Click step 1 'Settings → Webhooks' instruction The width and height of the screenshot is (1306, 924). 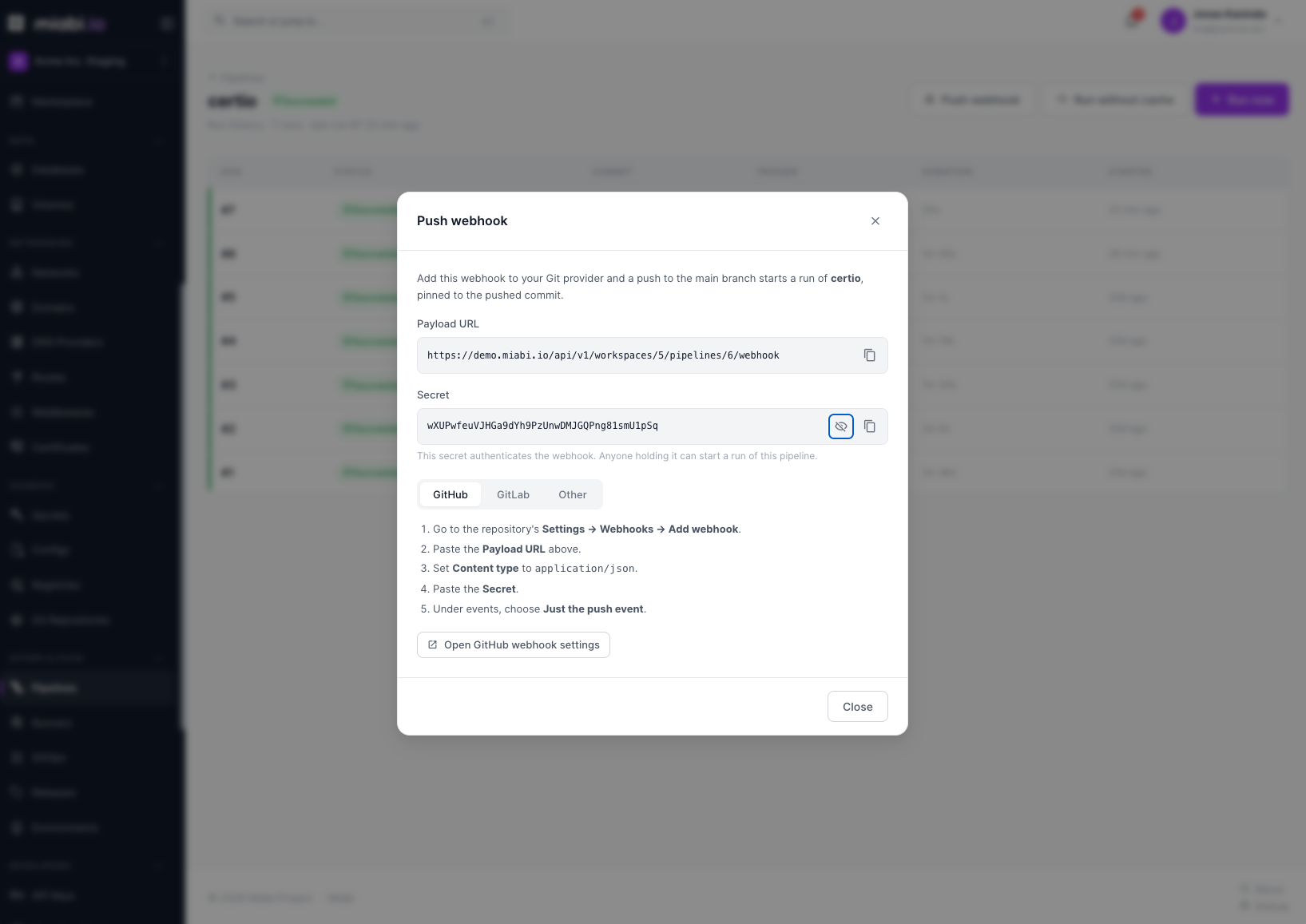pyautogui.click(x=587, y=529)
